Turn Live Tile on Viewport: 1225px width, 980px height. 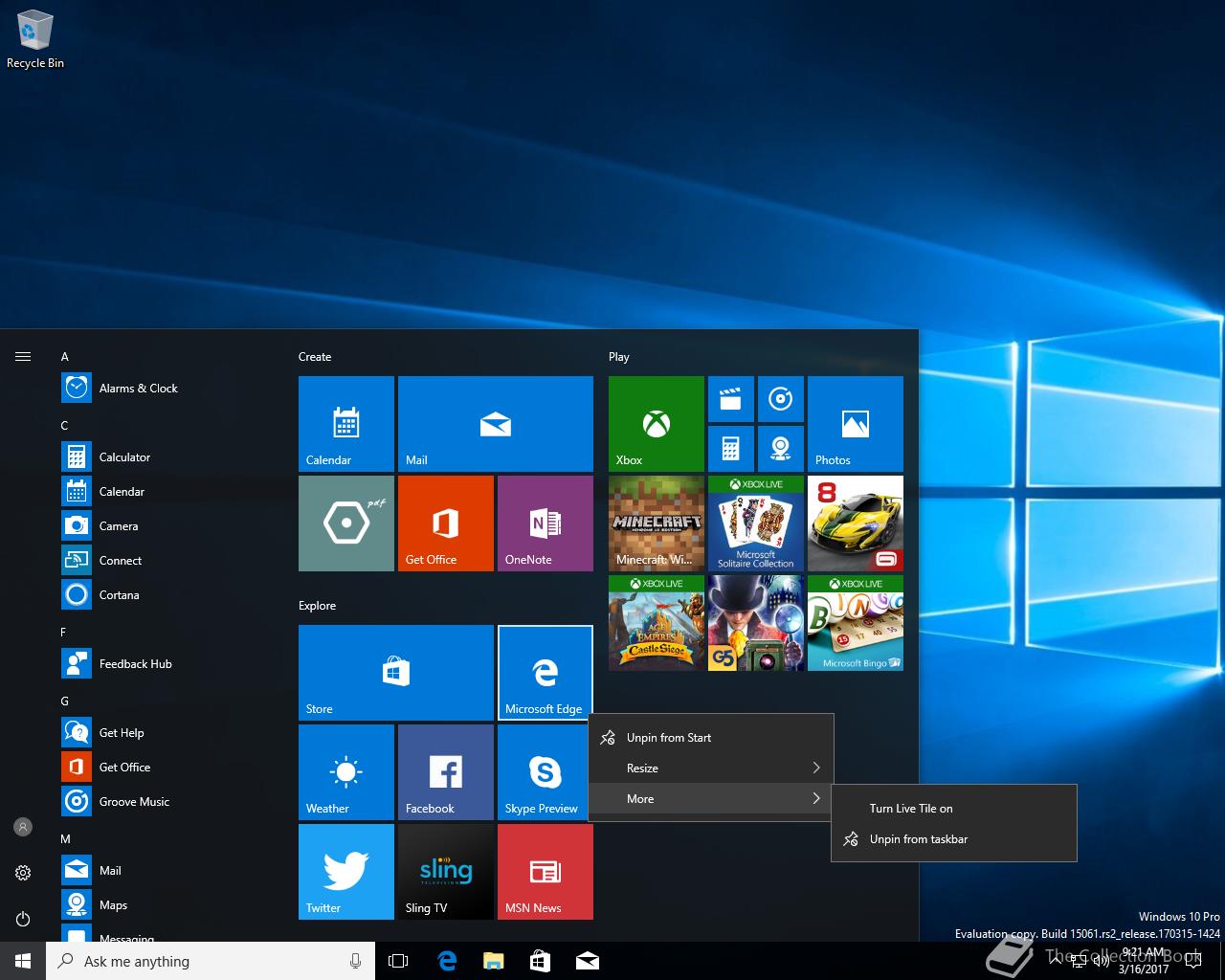(x=910, y=809)
